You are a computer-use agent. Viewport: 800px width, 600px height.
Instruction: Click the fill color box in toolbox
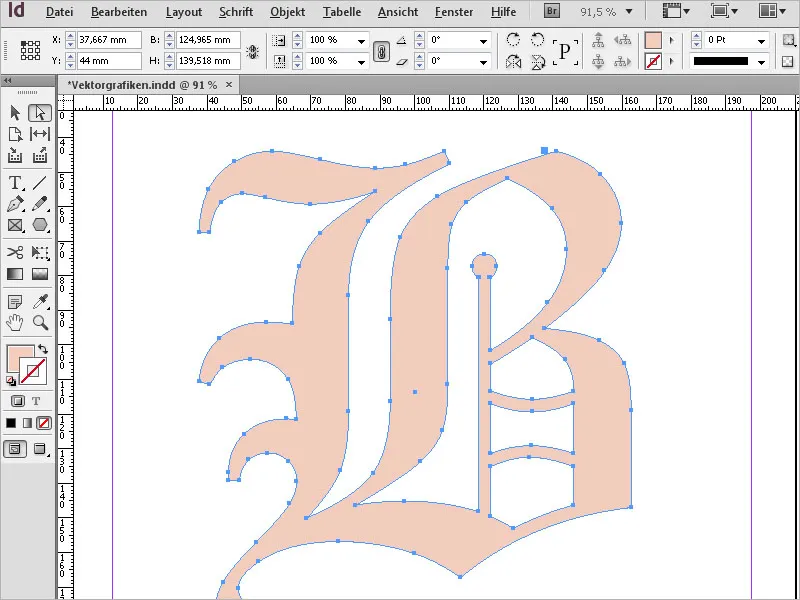click(x=18, y=357)
